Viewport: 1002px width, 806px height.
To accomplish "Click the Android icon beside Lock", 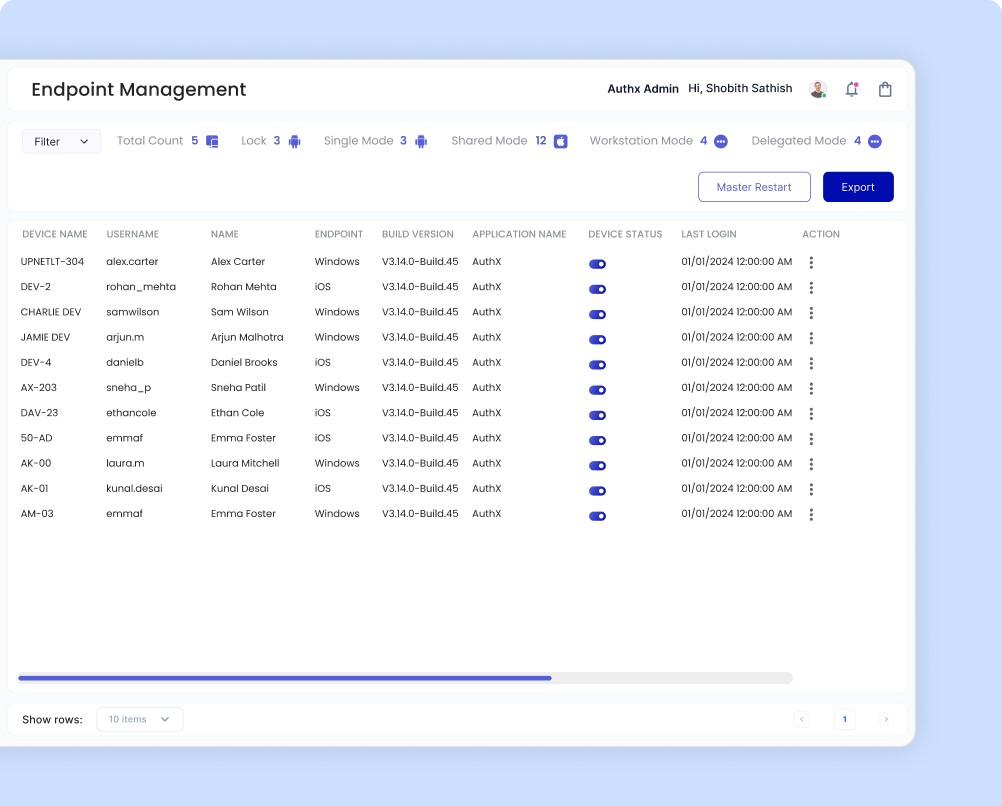I will [294, 141].
